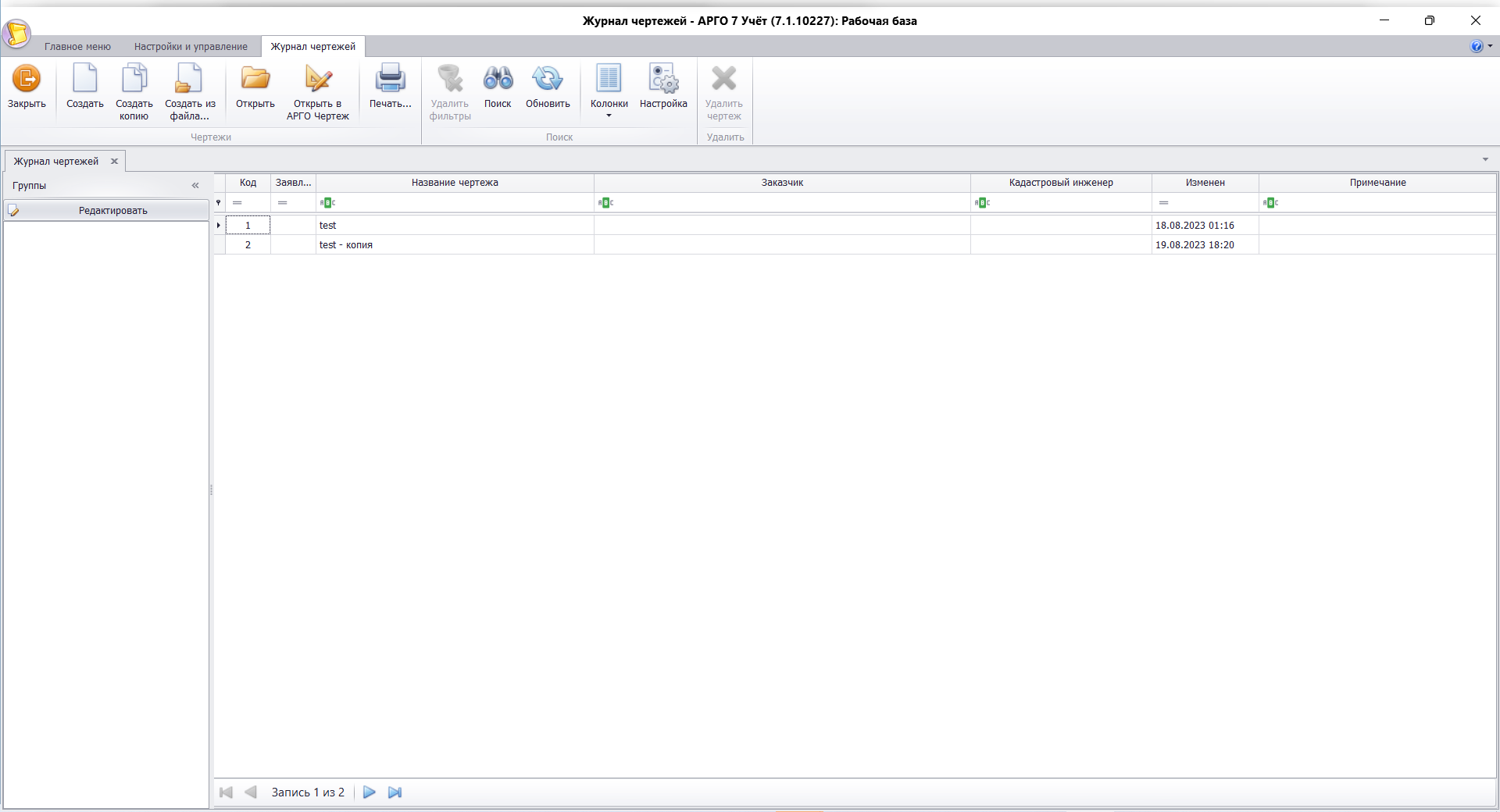The width and height of the screenshot is (1500, 812).
Task: Select the row test - копия
Action: [x=855, y=245]
